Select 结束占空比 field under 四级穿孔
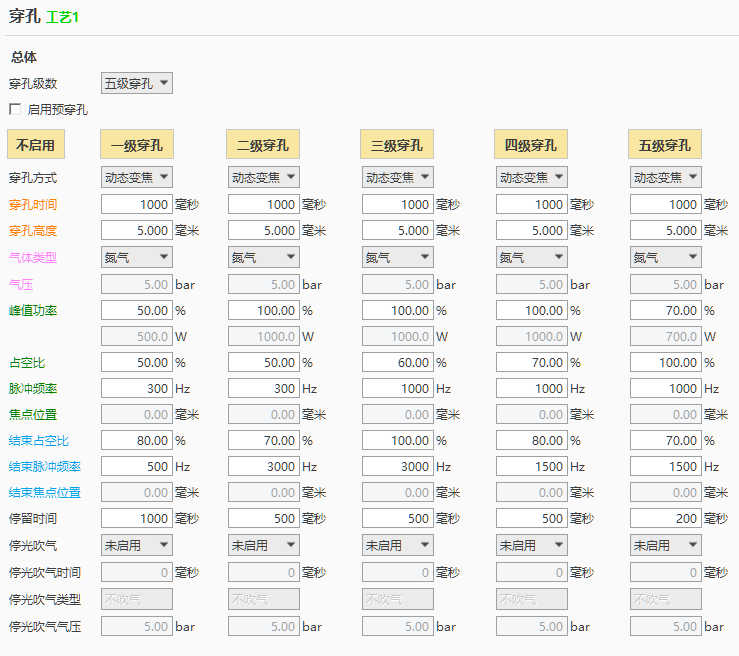This screenshot has width=739, height=656. coord(531,440)
